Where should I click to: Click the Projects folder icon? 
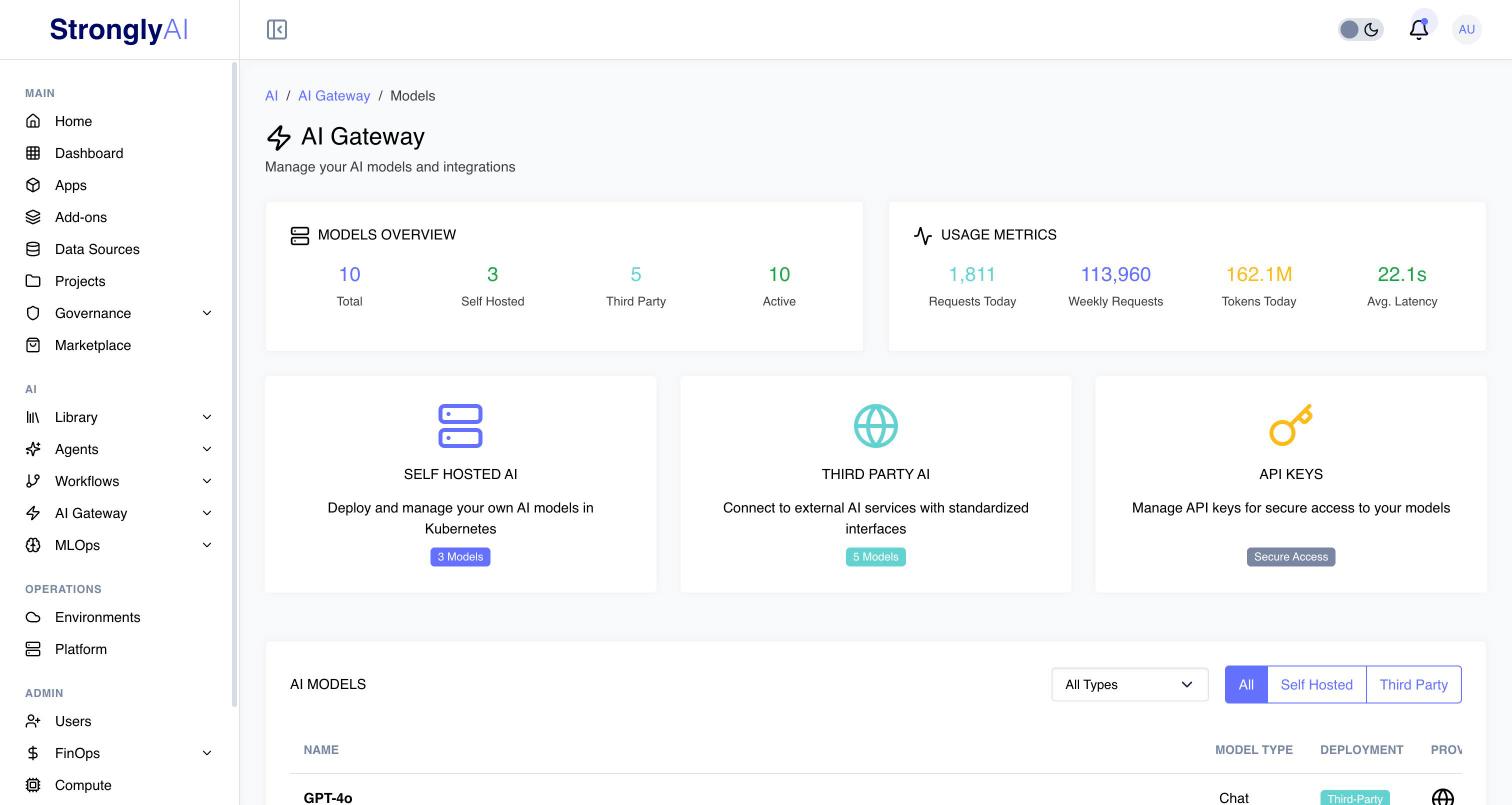[x=33, y=281]
